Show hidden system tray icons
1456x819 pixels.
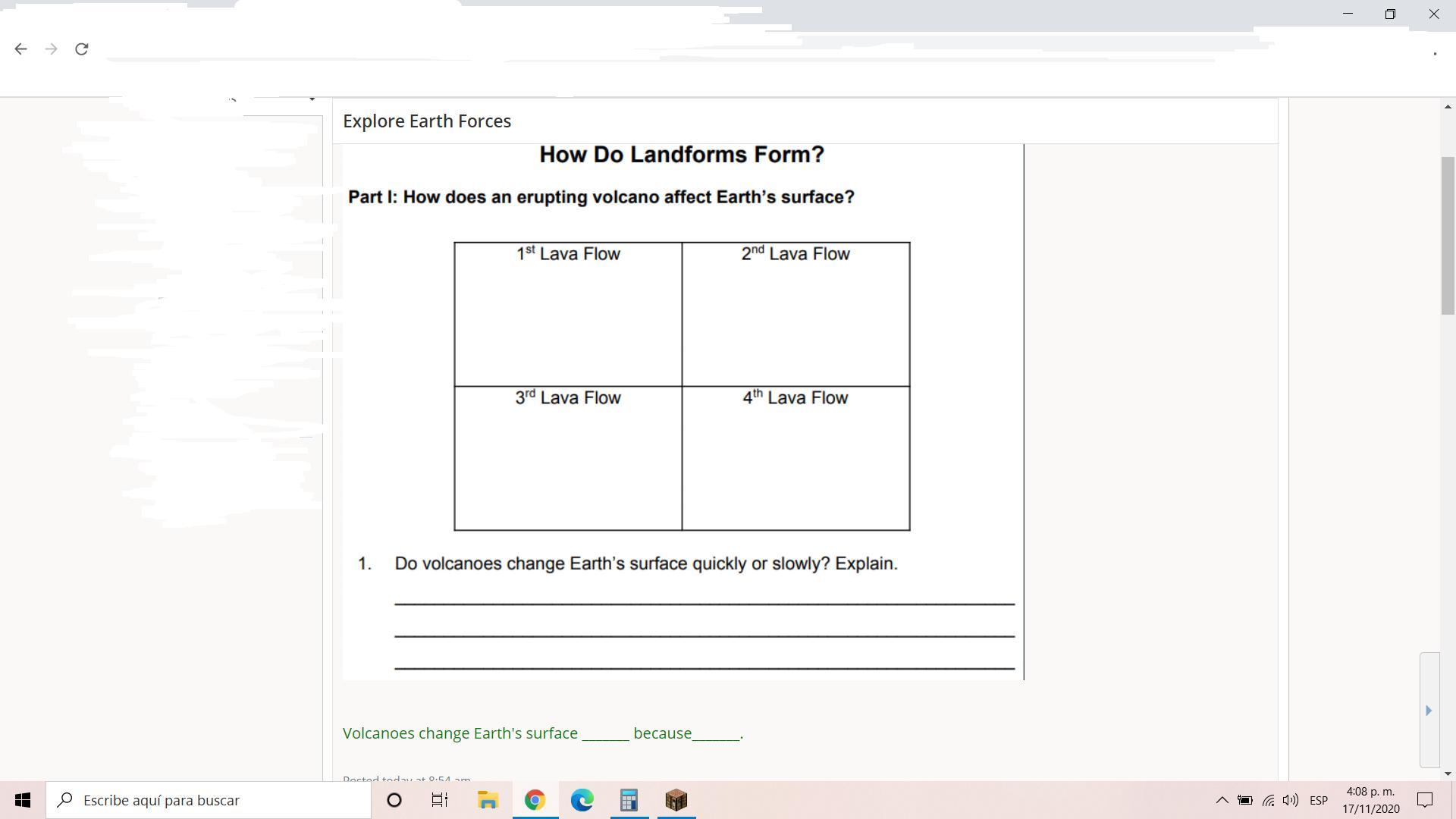point(1222,800)
